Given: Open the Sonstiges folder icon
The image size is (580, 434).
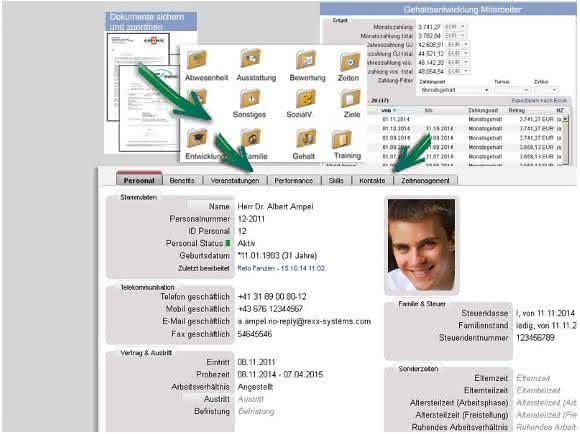Looking at the screenshot, I should (x=250, y=98).
